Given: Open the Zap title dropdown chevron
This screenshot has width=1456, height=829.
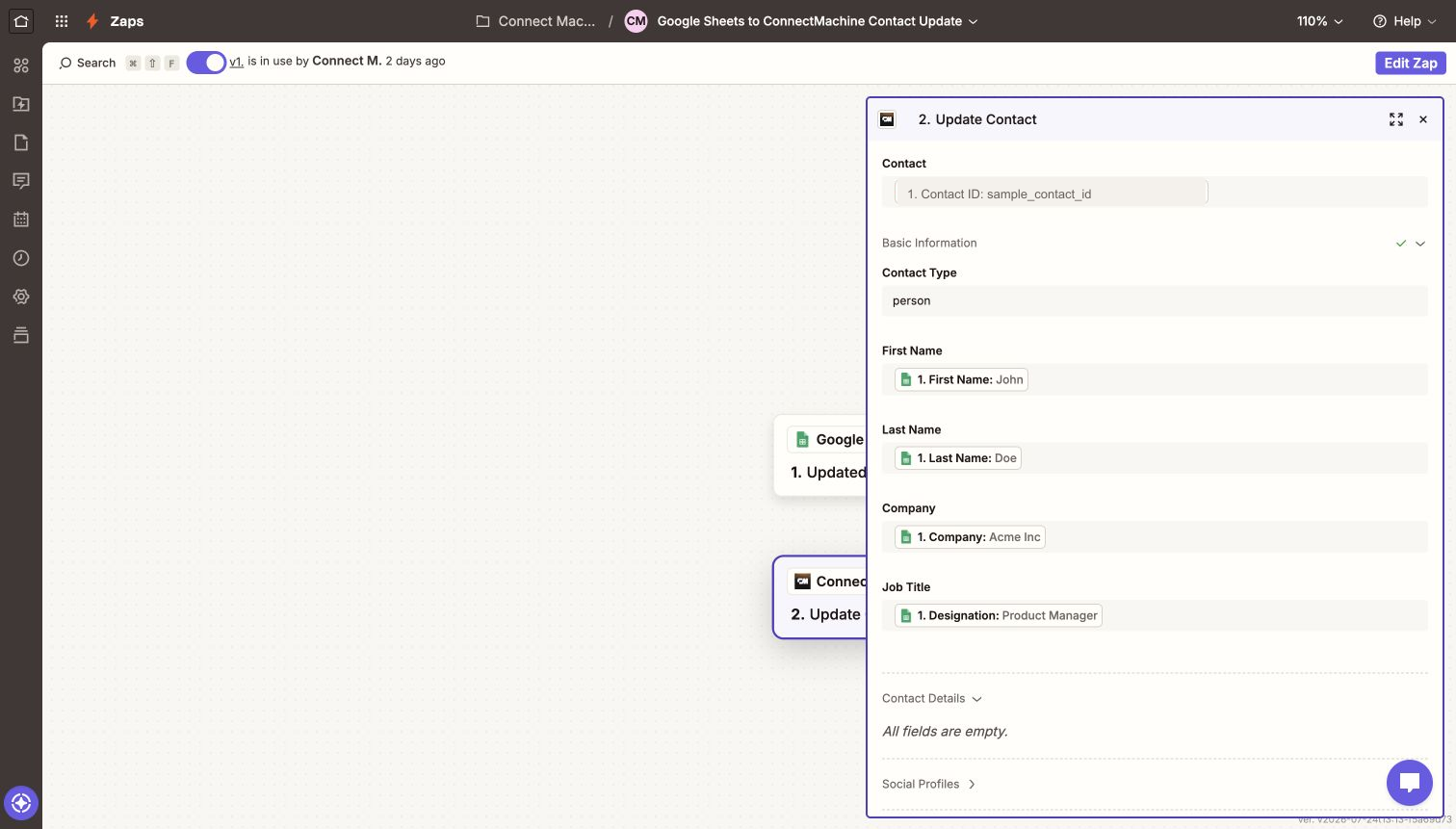Looking at the screenshot, I should point(973,21).
